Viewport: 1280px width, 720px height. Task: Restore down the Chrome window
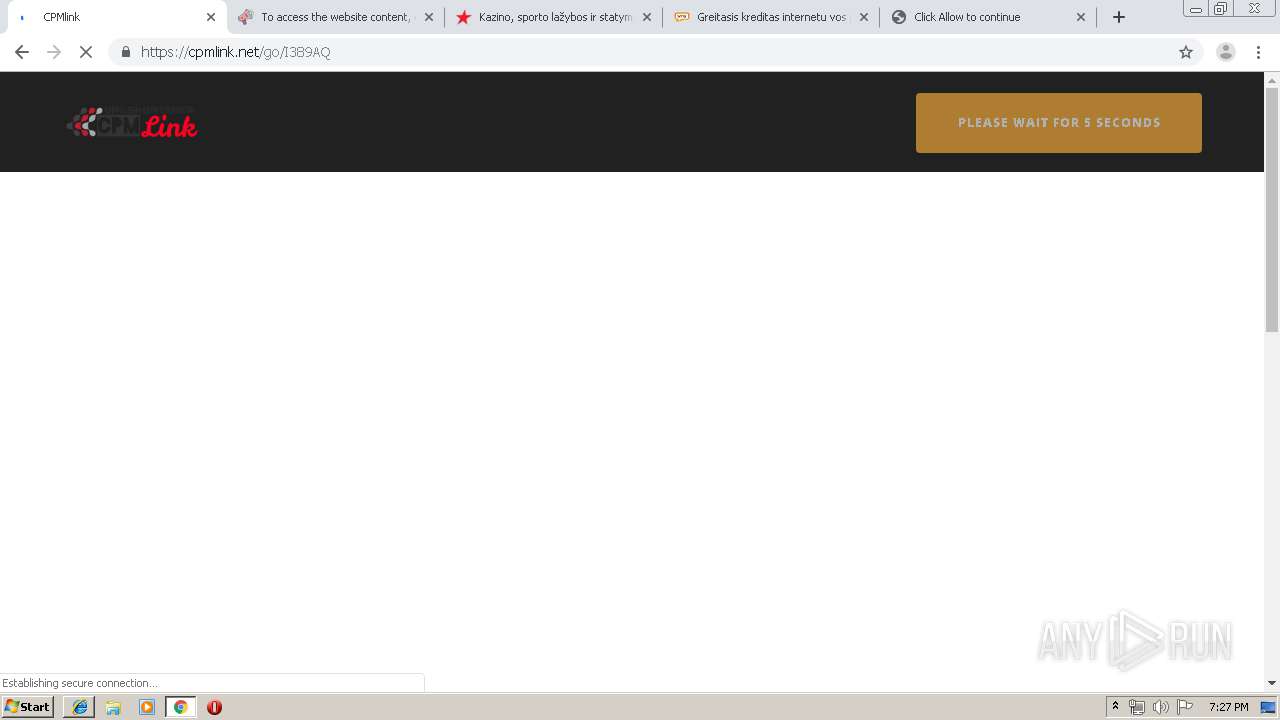(x=1221, y=9)
